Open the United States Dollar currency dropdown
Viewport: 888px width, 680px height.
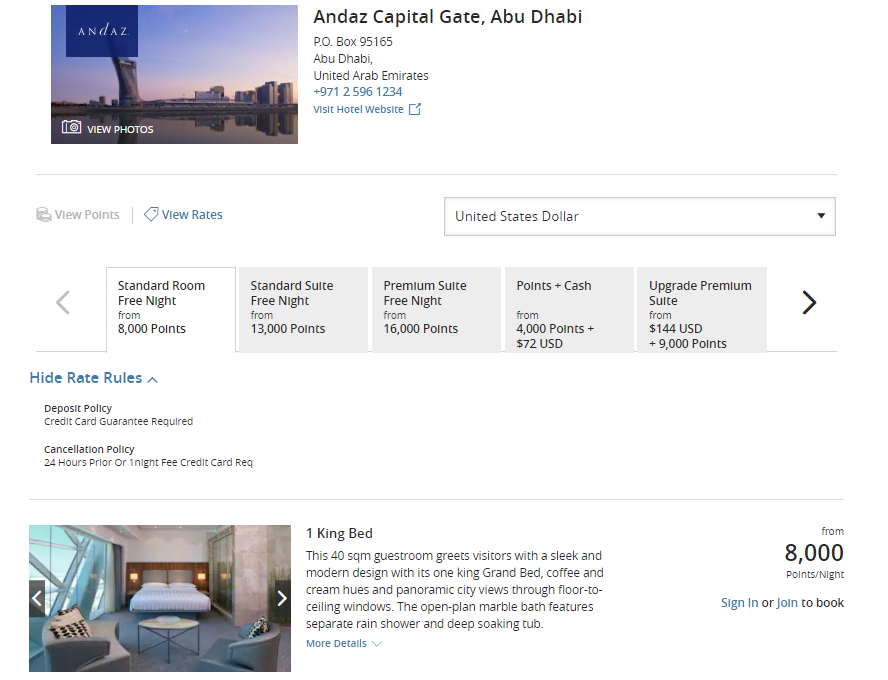639,216
